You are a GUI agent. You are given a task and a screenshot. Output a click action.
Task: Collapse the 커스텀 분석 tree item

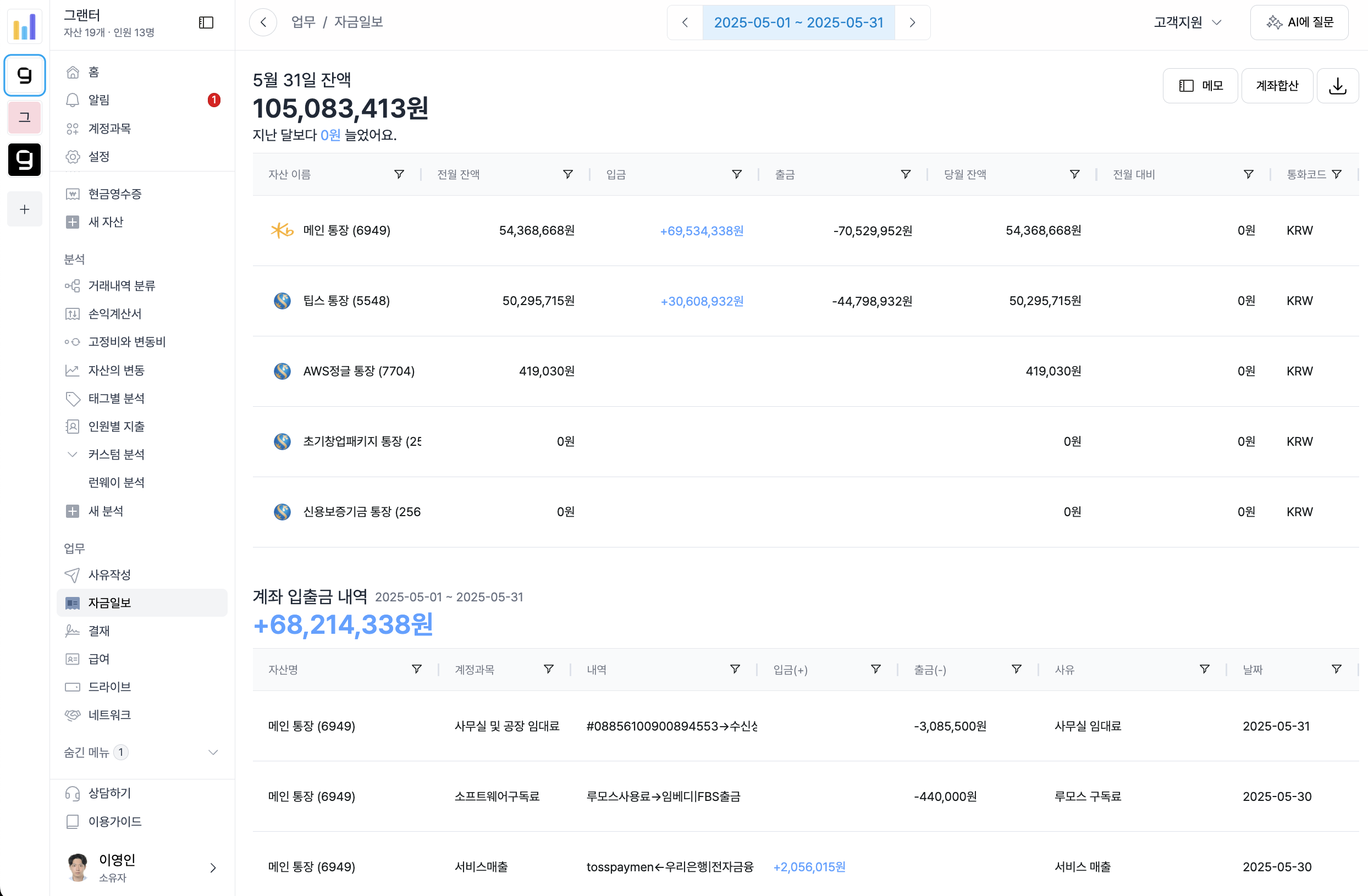(73, 454)
